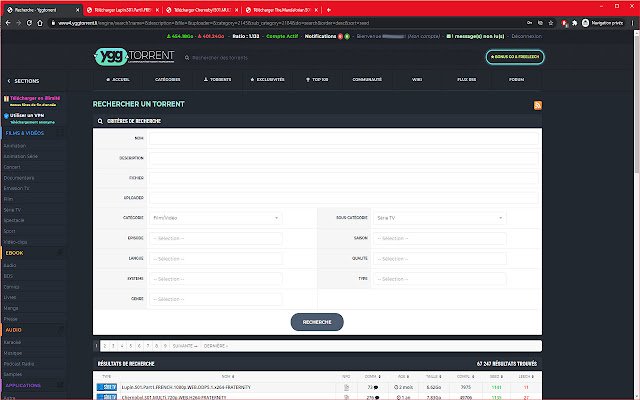Click the Fichier input field

(344, 178)
